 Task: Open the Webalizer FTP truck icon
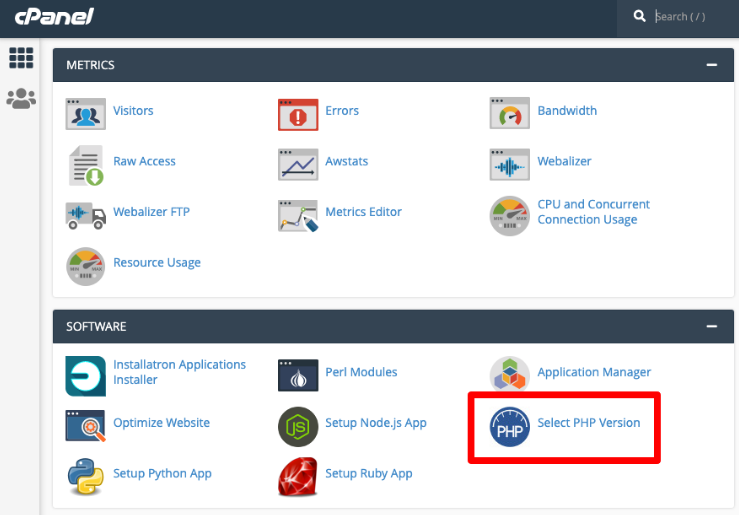(85, 215)
